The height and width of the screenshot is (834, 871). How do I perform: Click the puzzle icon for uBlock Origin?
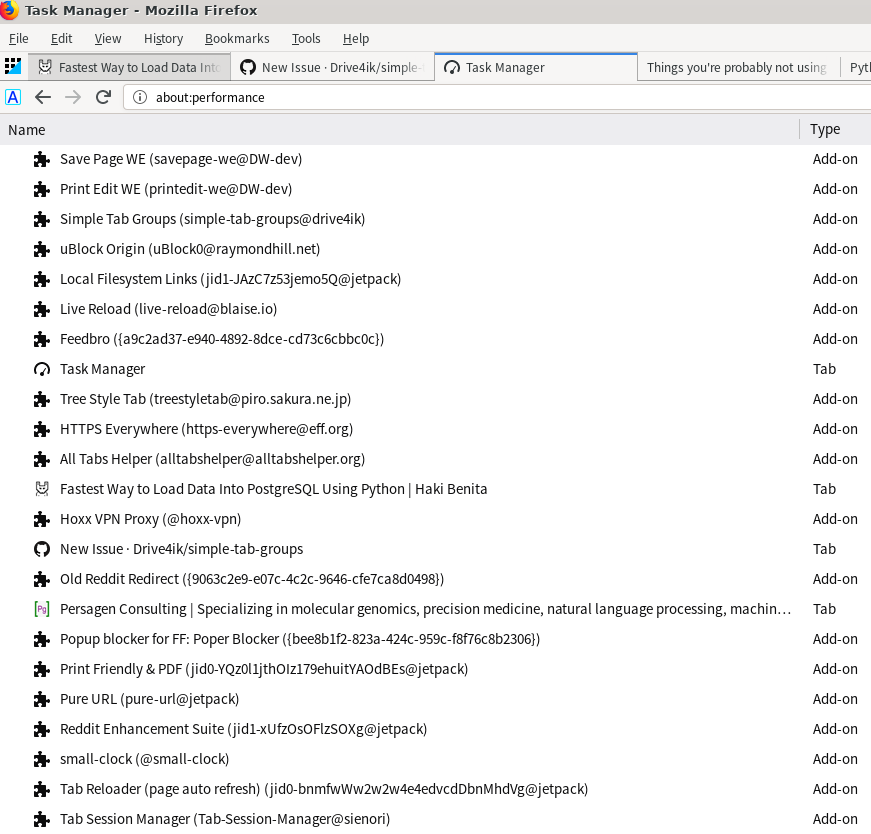(42, 249)
